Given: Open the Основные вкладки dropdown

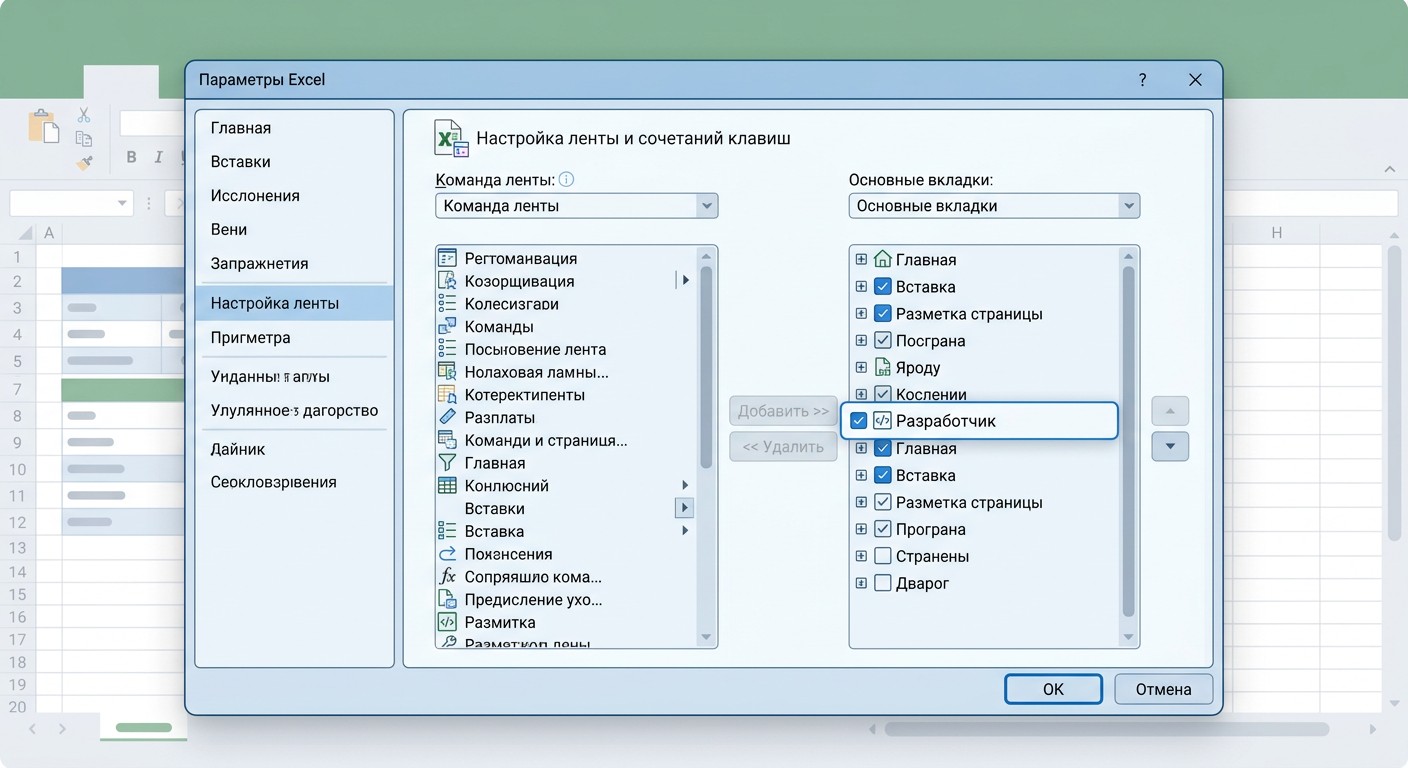Looking at the screenshot, I should (x=1129, y=206).
